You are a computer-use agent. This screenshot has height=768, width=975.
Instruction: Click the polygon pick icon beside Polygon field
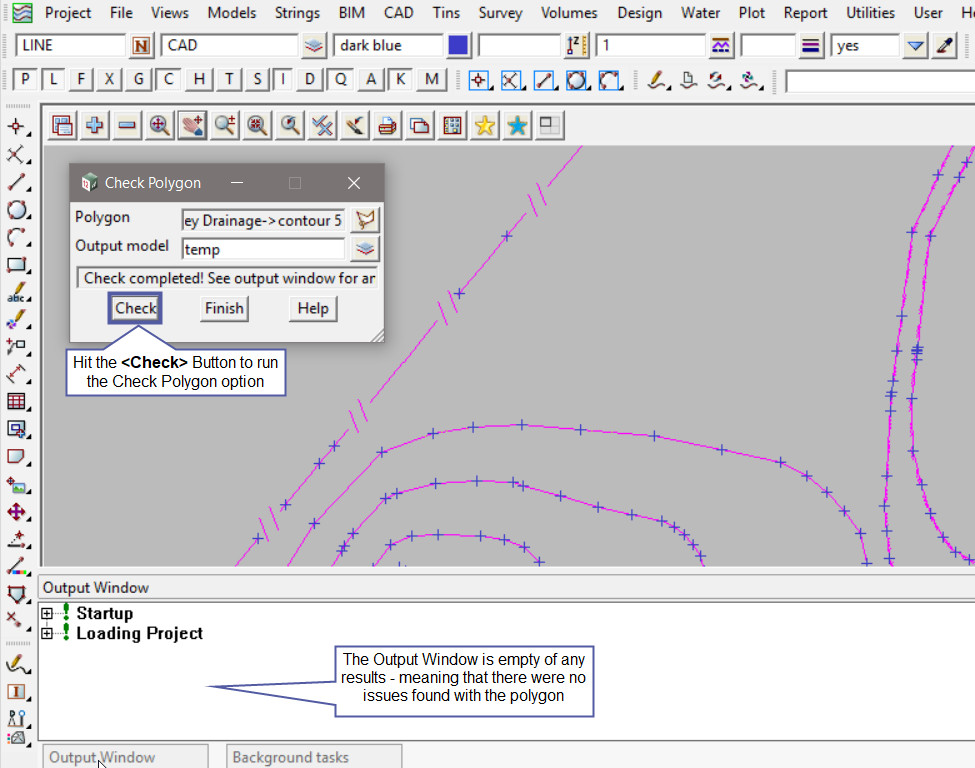point(366,220)
